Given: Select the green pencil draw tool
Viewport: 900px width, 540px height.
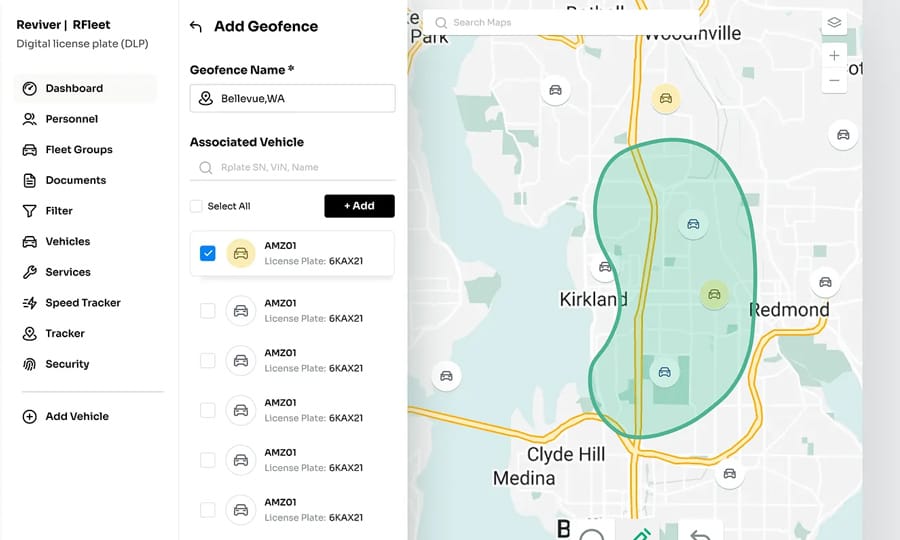Looking at the screenshot, I should click(641, 532).
